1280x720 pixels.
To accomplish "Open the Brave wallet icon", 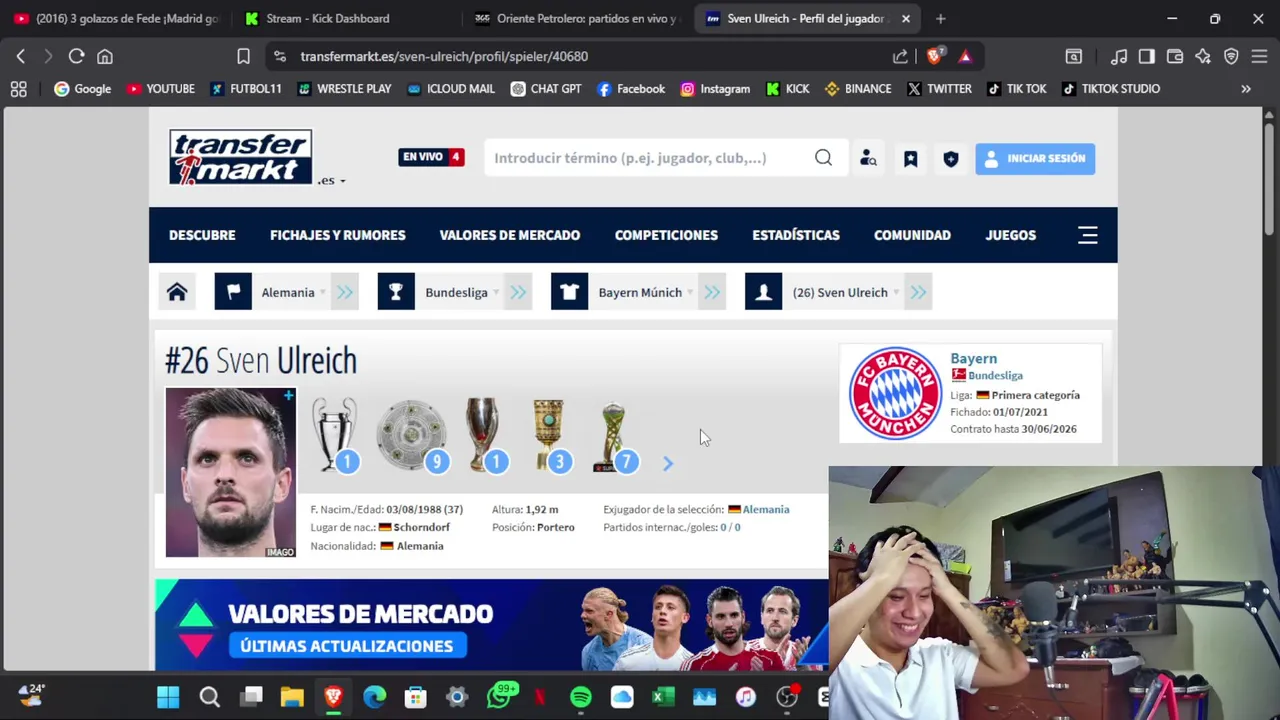I will [x=1175, y=56].
